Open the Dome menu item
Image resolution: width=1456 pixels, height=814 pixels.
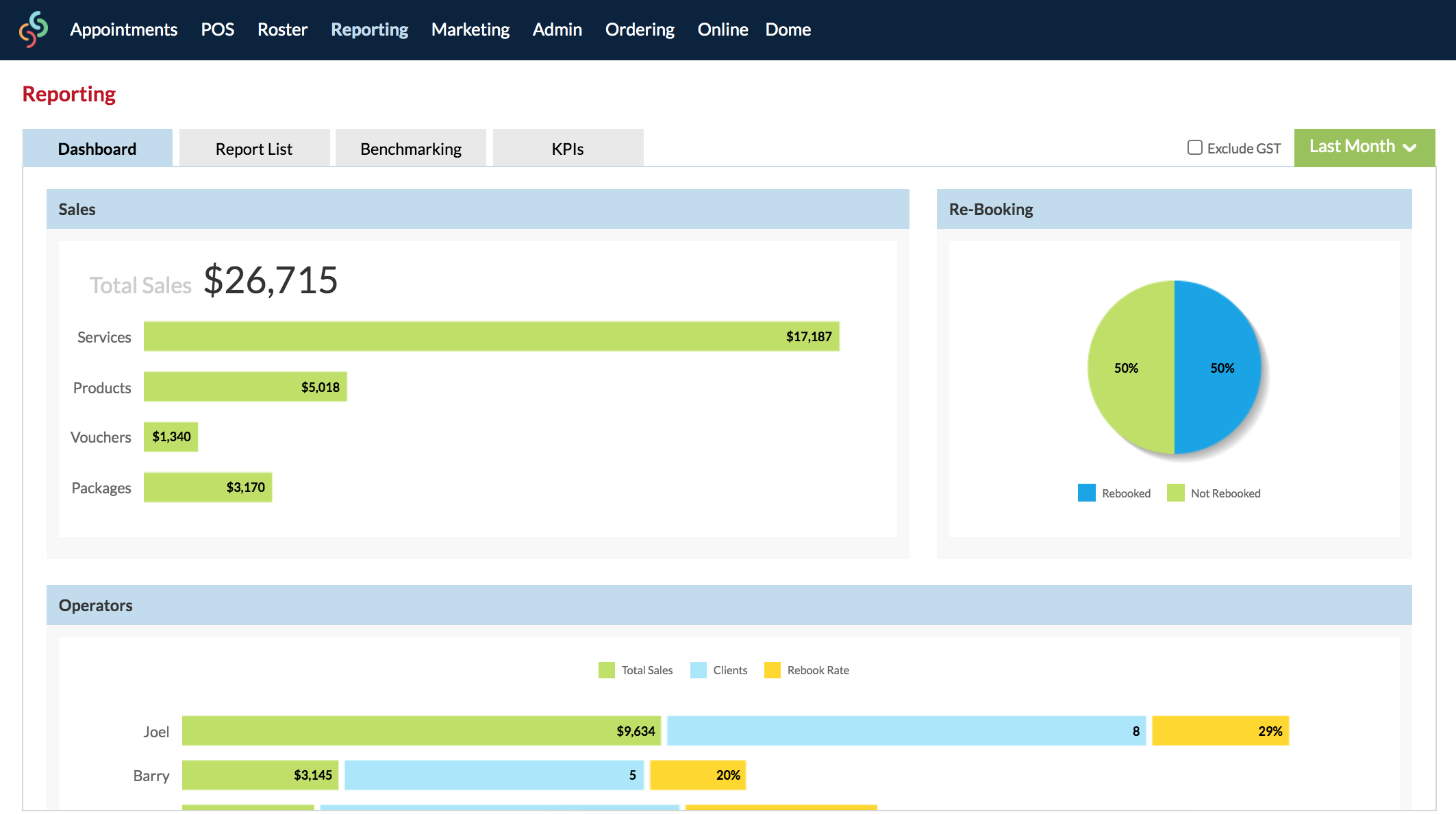[x=788, y=29]
